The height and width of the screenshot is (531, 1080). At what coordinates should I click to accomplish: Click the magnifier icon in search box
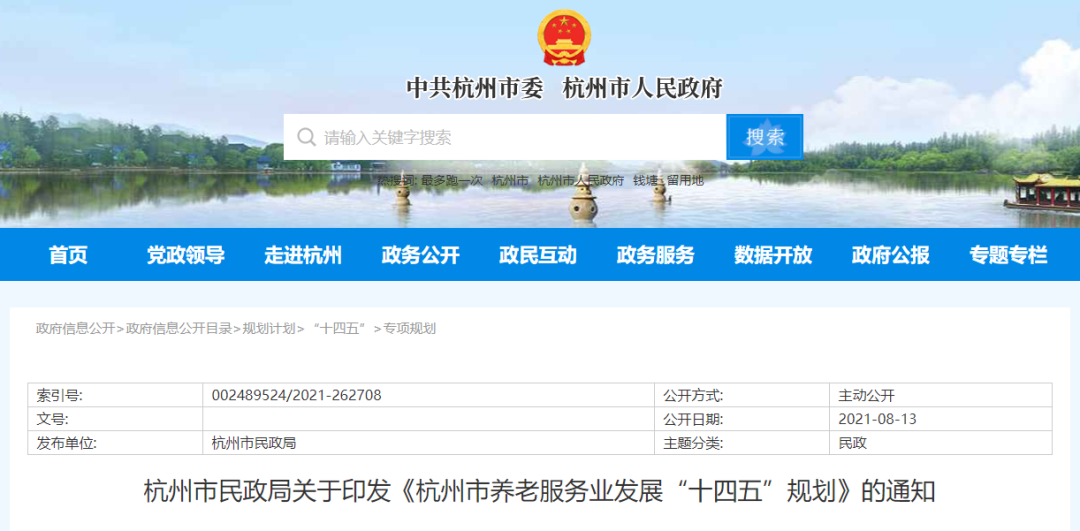tap(307, 137)
